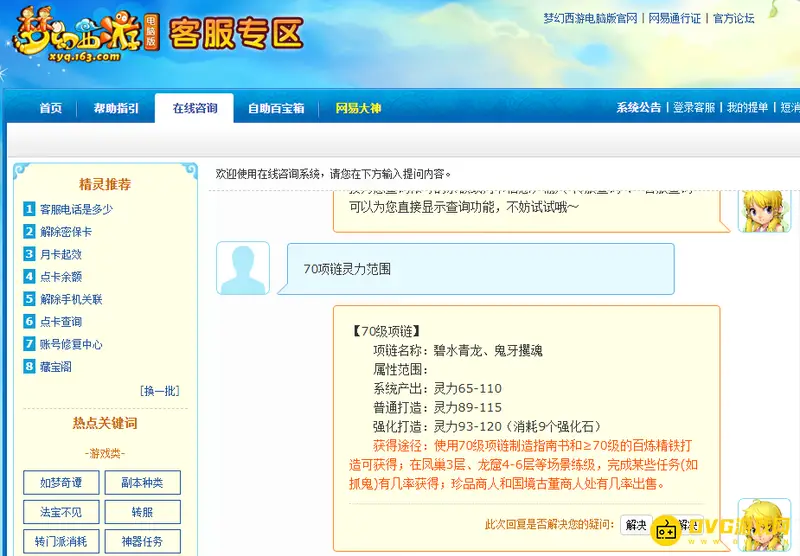Viewport: 800px width, 556px height.
Task: Open 点卡查询 recommendation
Action: click(x=61, y=321)
